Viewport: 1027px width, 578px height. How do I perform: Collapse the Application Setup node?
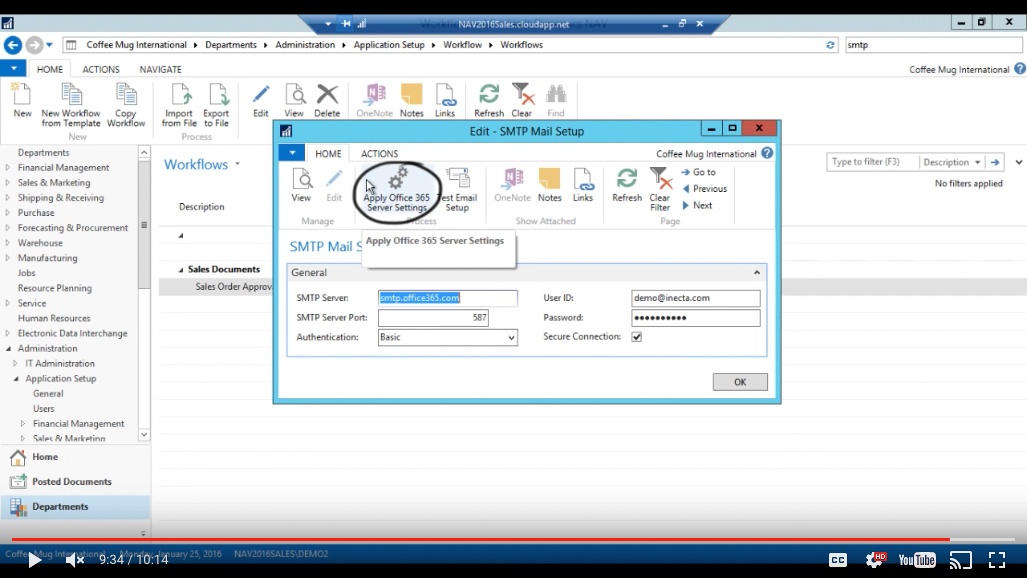(x=16, y=379)
